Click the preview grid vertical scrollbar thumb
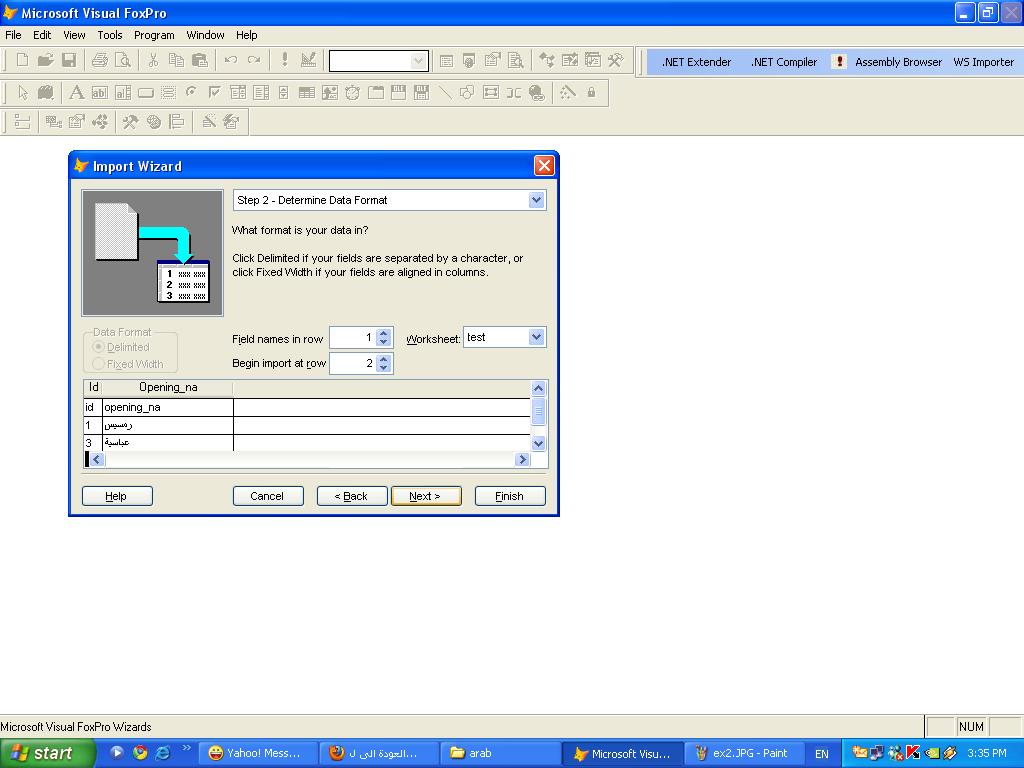 click(539, 411)
